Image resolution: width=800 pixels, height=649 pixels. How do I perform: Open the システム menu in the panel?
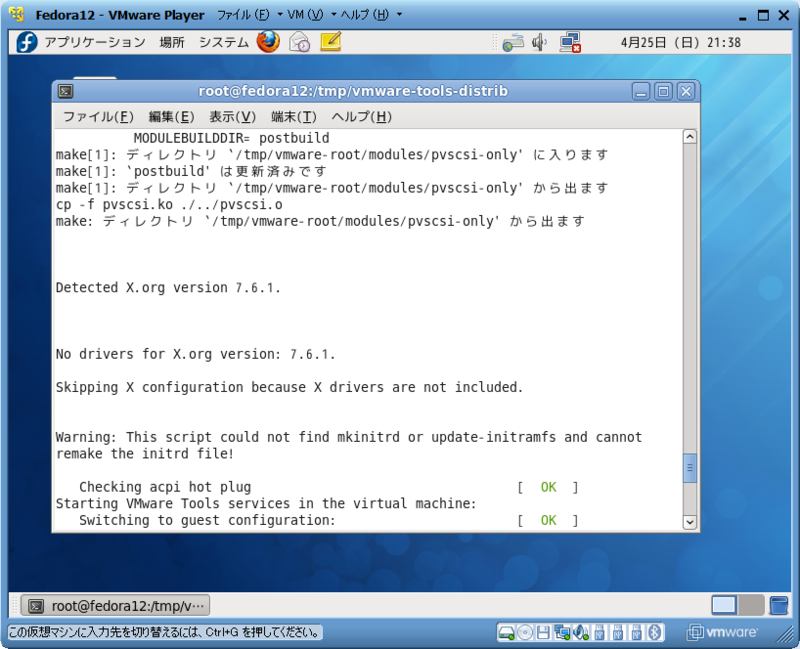pyautogui.click(x=223, y=42)
